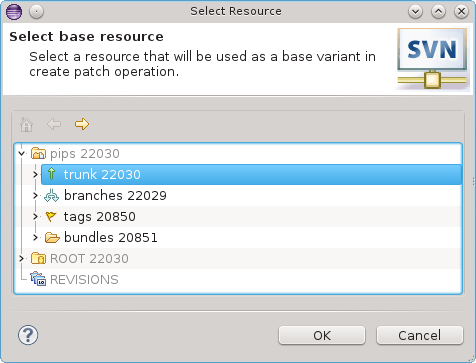
Task: Expand the bundles 20851 node
Action: 35,237
